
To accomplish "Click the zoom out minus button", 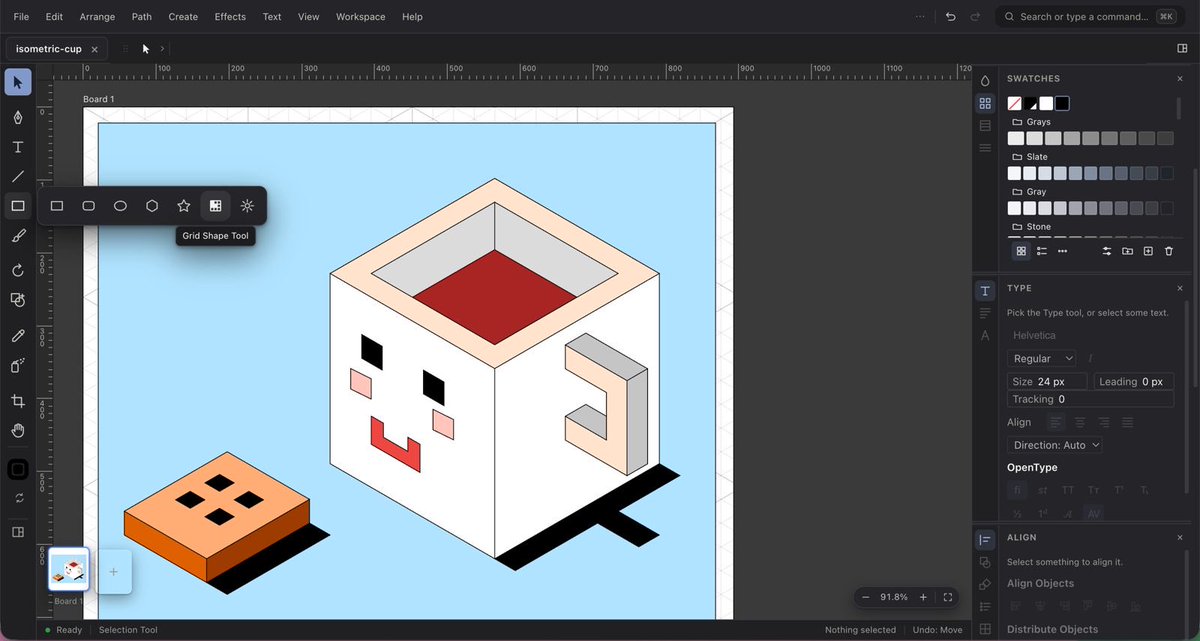I will click(x=866, y=597).
